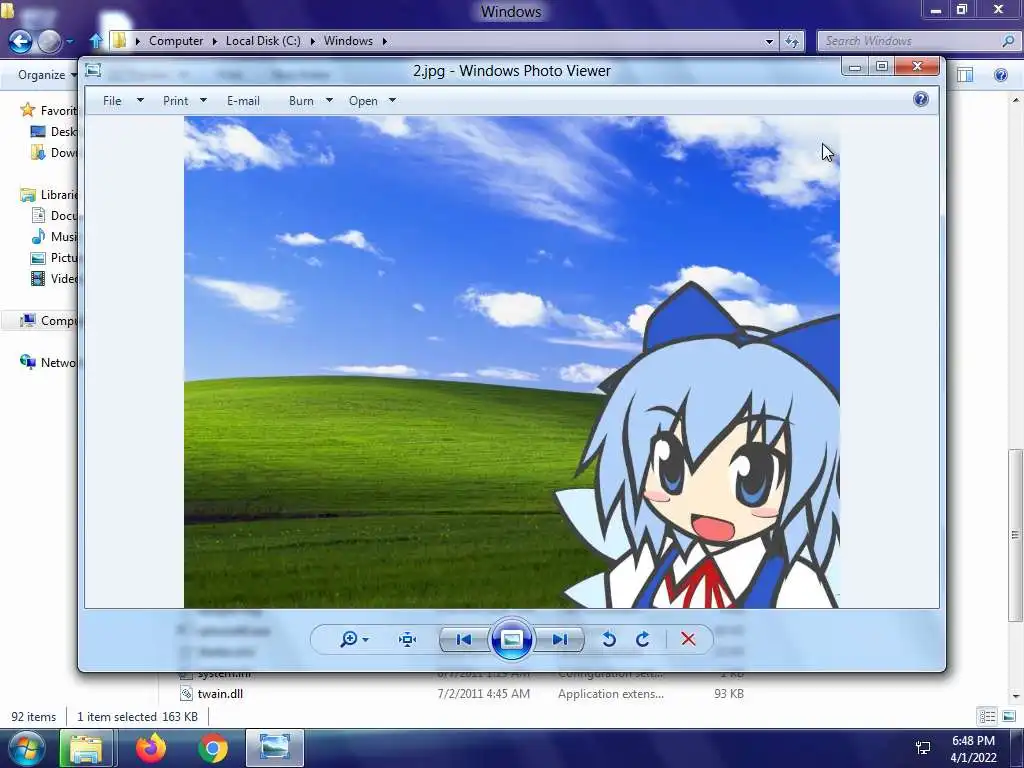
Task: Select Local Disk (C:) breadcrumb
Action: [x=263, y=40]
